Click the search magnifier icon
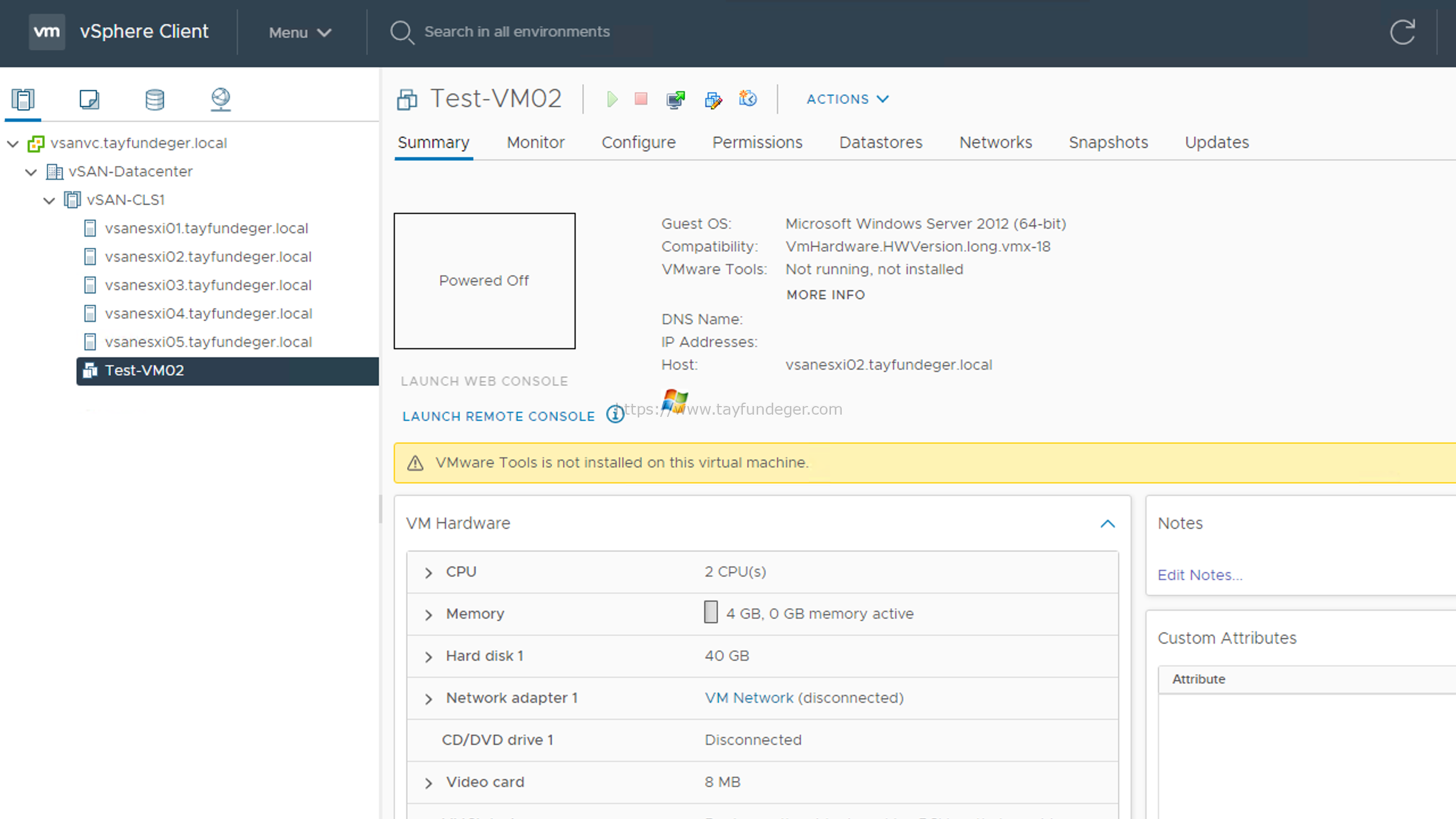The image size is (1456, 819). click(x=402, y=32)
